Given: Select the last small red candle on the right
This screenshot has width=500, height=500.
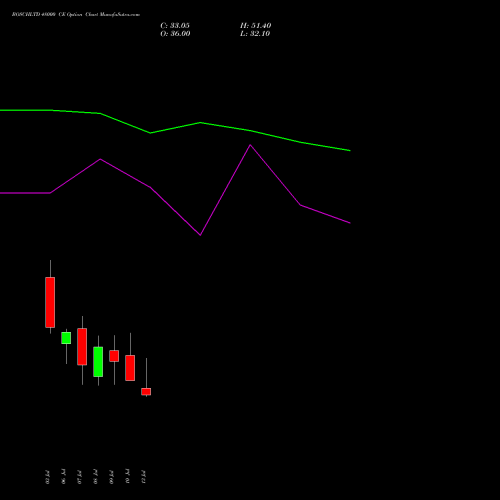Looking at the screenshot, I should tap(146, 392).
